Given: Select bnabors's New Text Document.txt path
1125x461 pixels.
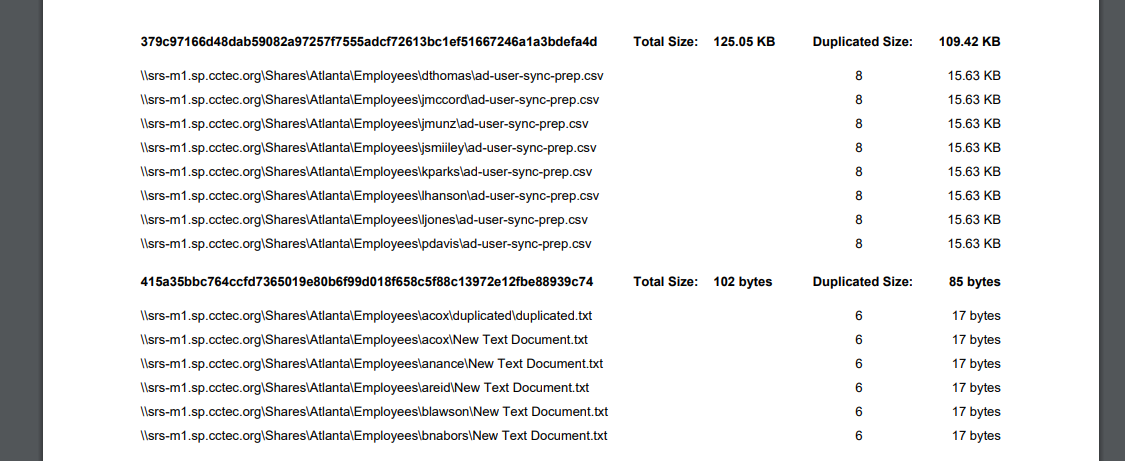Looking at the screenshot, I should [x=374, y=436].
